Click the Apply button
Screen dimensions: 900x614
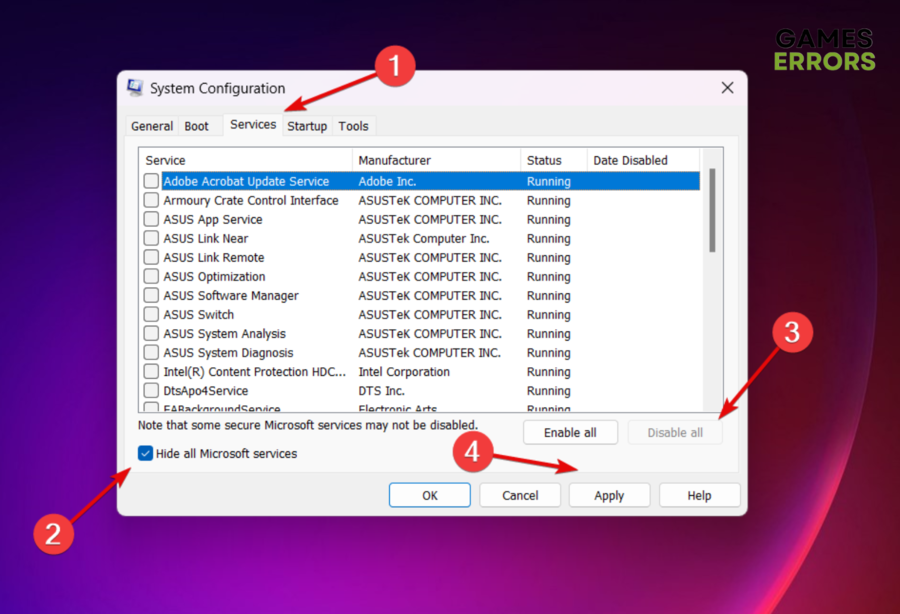[x=609, y=495]
